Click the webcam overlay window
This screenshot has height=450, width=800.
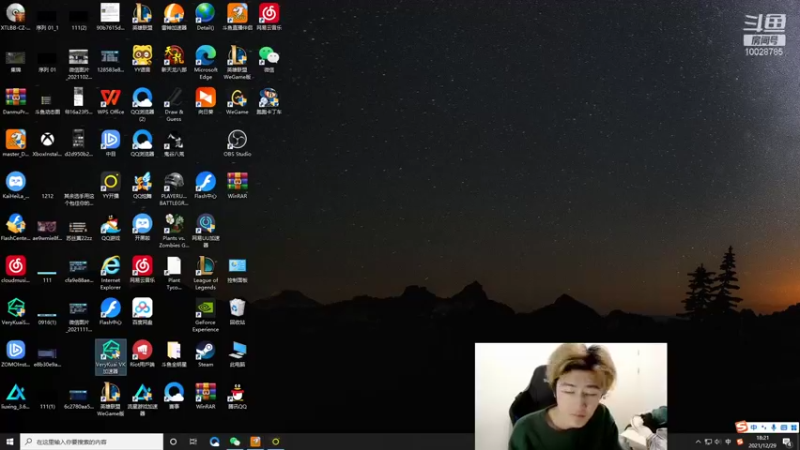pyautogui.click(x=571, y=396)
